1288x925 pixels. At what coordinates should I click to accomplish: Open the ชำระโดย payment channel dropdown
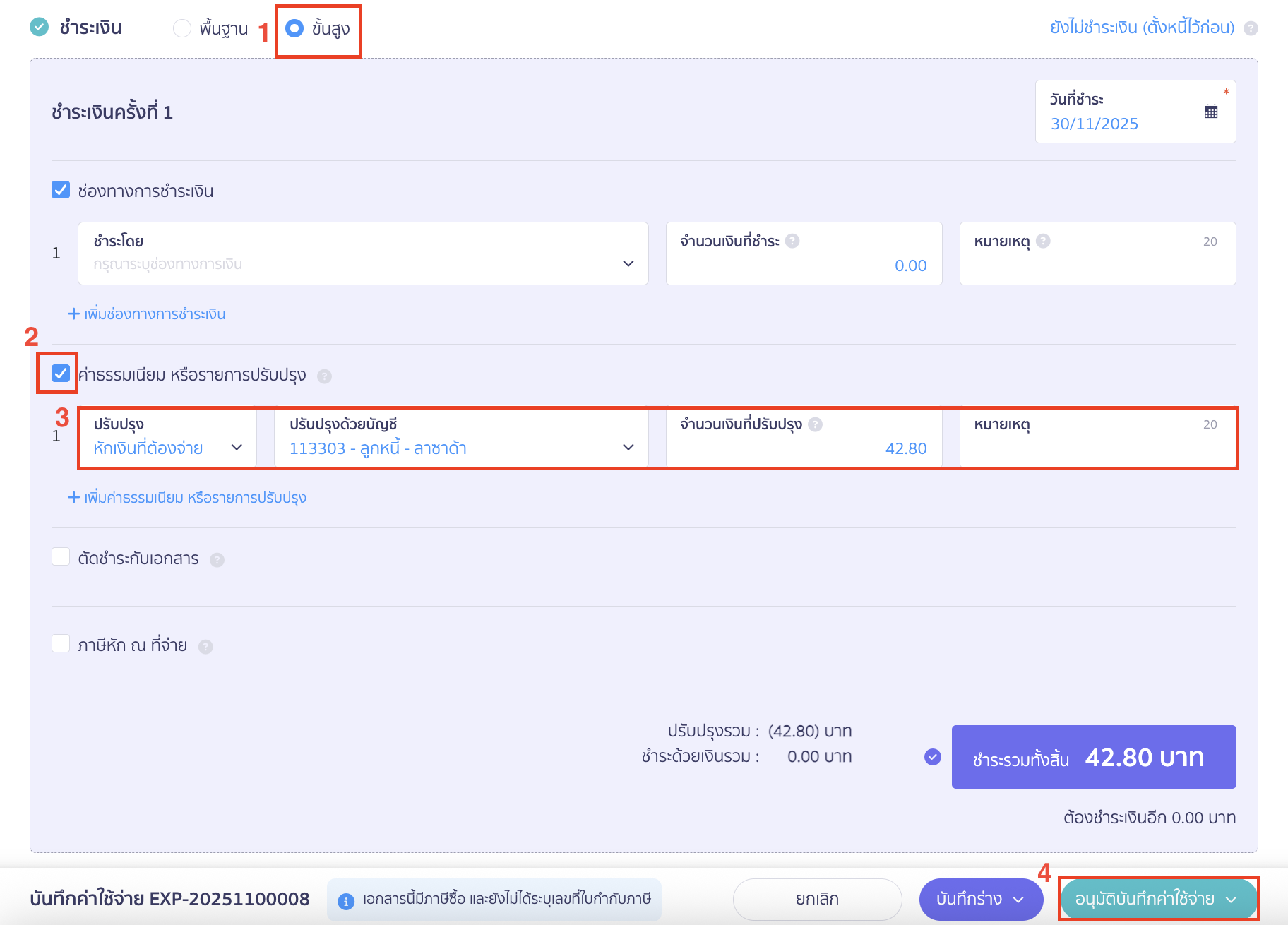tap(363, 254)
